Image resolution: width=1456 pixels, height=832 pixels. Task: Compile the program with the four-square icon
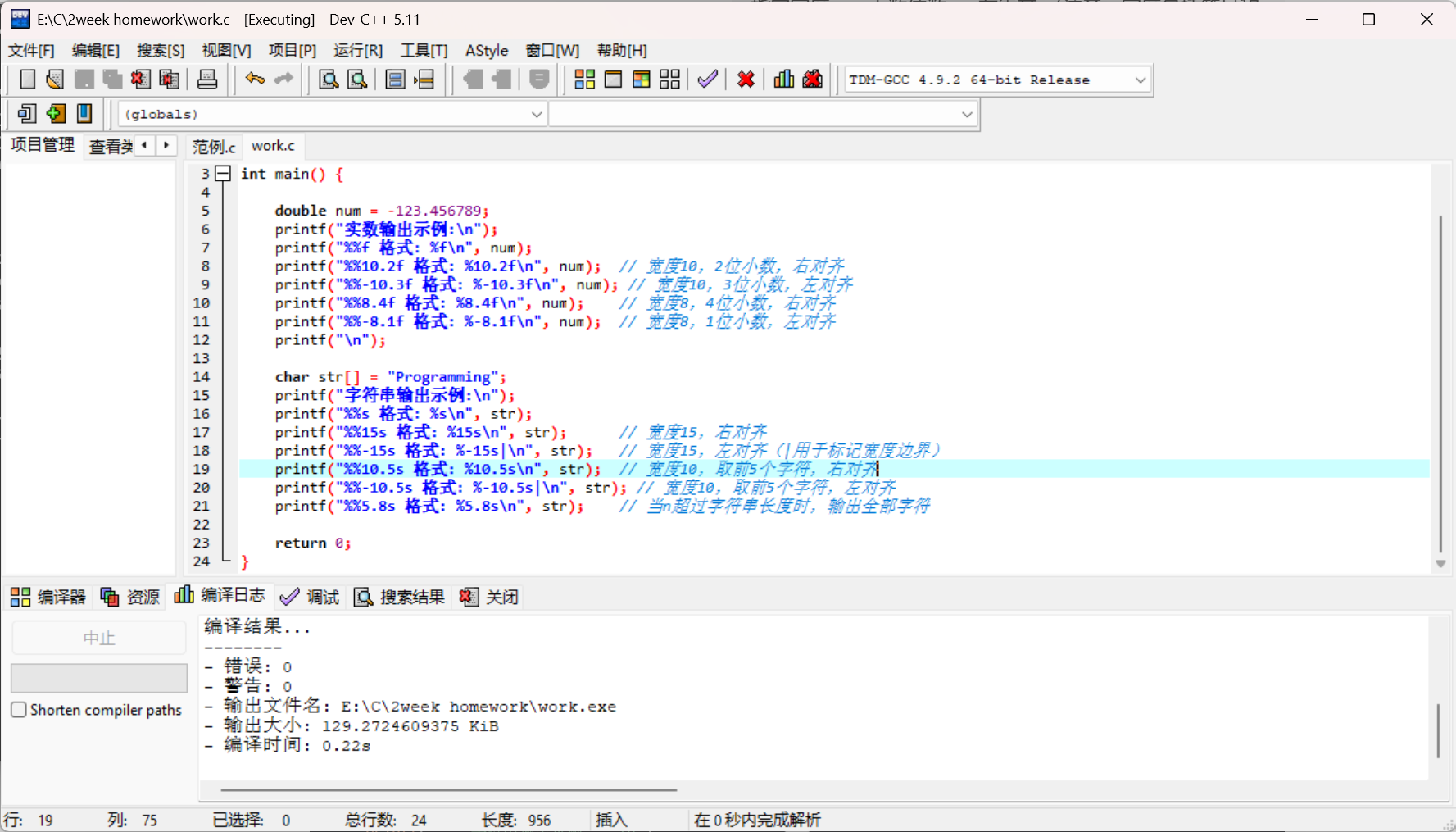point(584,80)
